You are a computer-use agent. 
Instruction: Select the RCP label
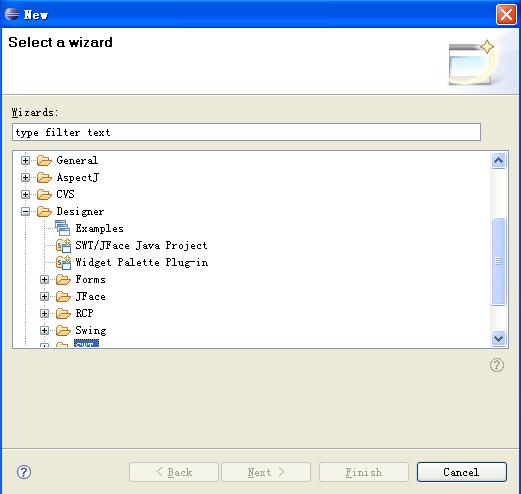(x=84, y=313)
